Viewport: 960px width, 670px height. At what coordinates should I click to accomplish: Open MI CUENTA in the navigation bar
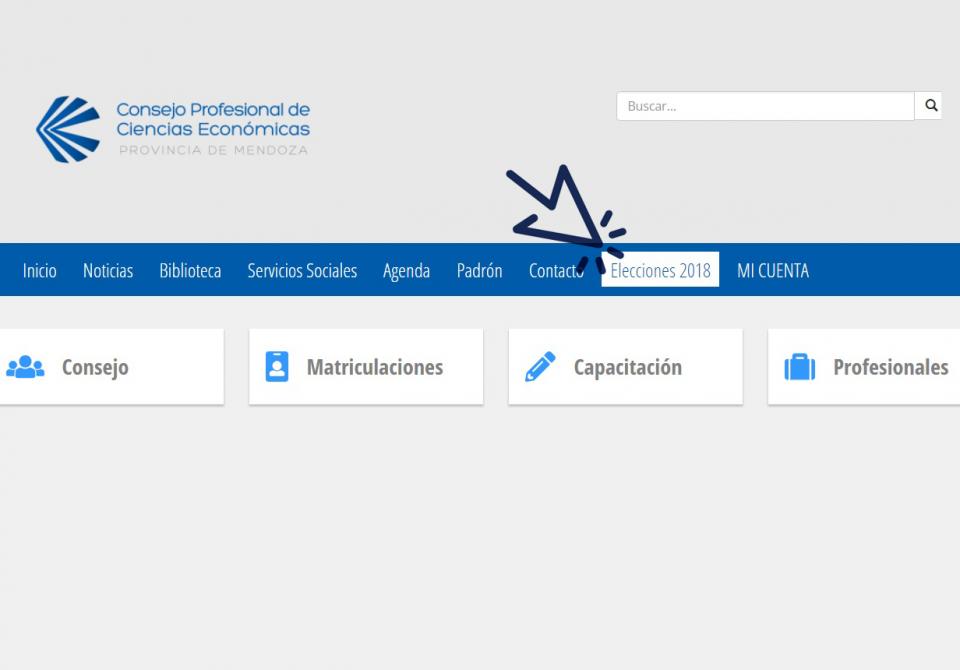(773, 270)
